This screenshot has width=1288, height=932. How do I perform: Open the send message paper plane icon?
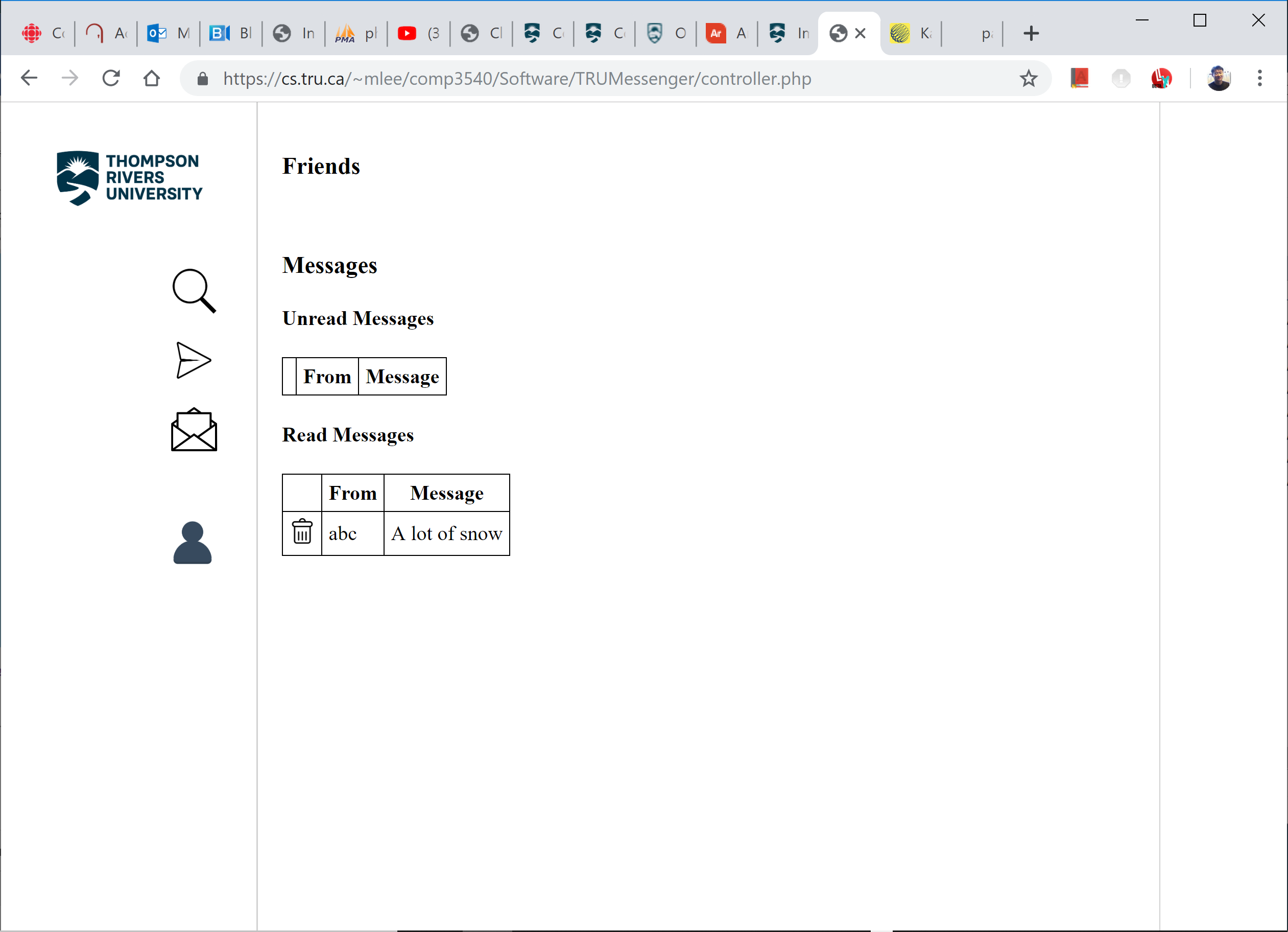[x=193, y=360]
